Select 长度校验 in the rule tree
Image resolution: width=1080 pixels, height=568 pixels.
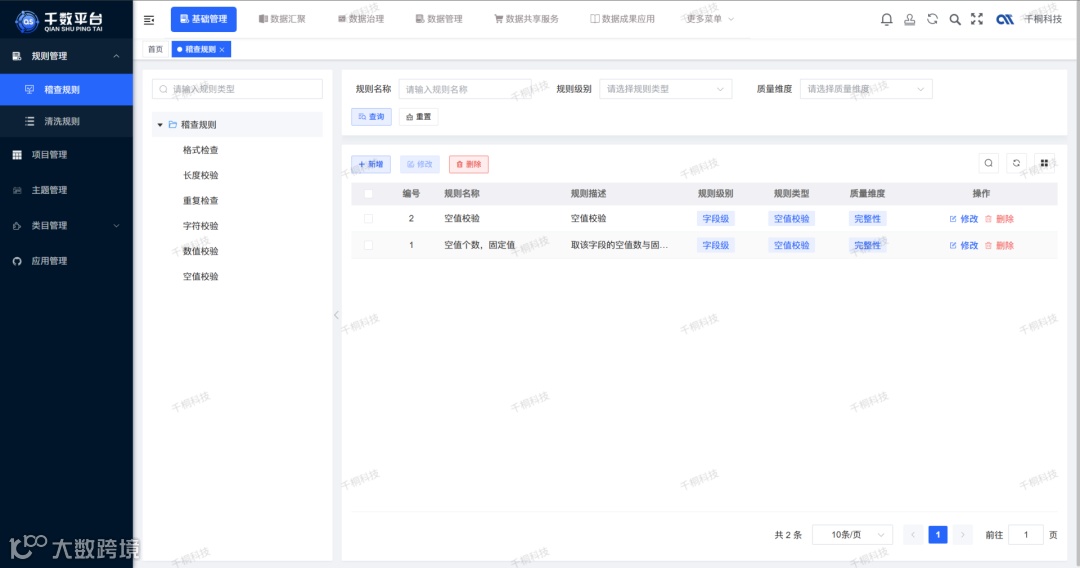(x=200, y=176)
